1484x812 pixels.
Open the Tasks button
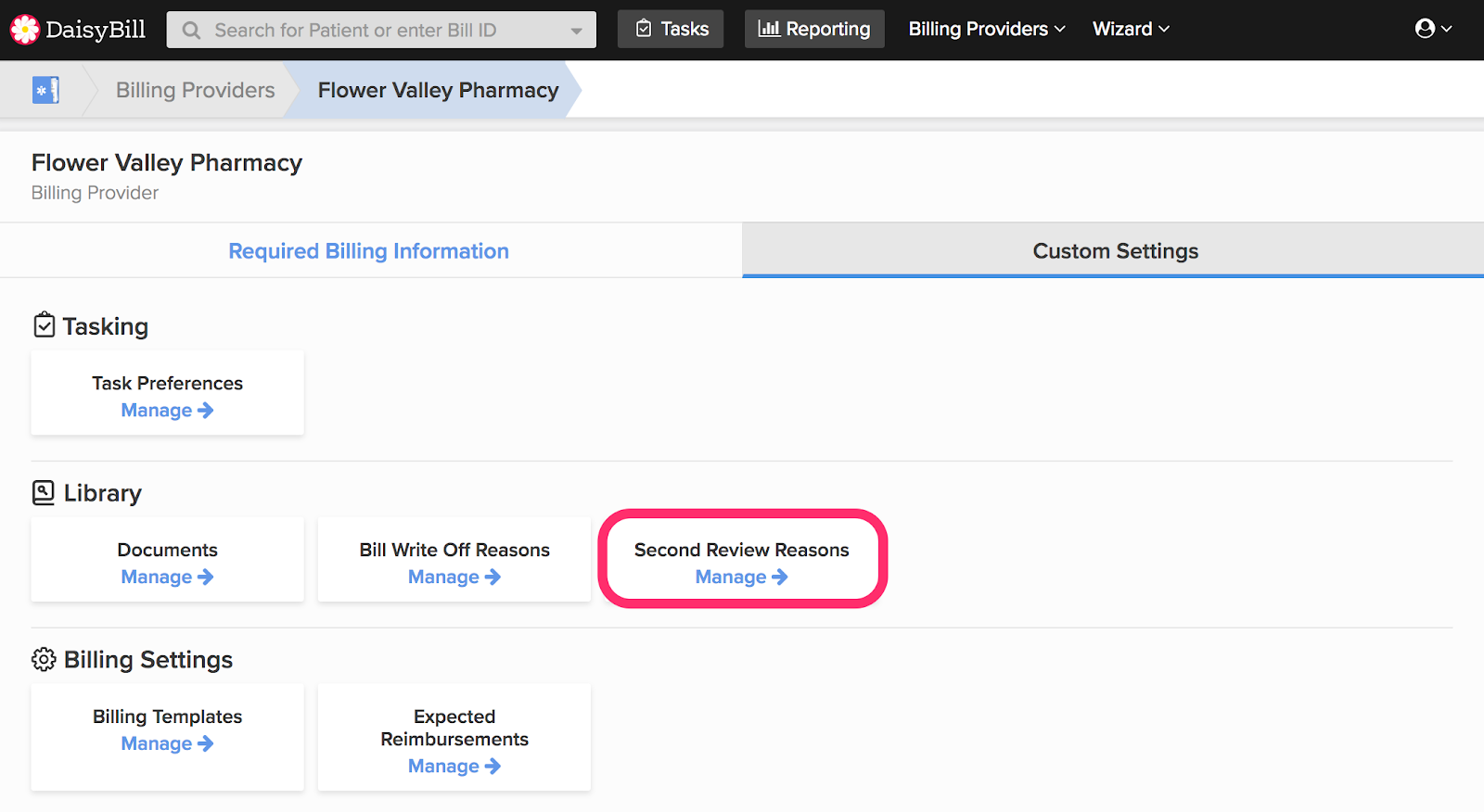[671, 29]
